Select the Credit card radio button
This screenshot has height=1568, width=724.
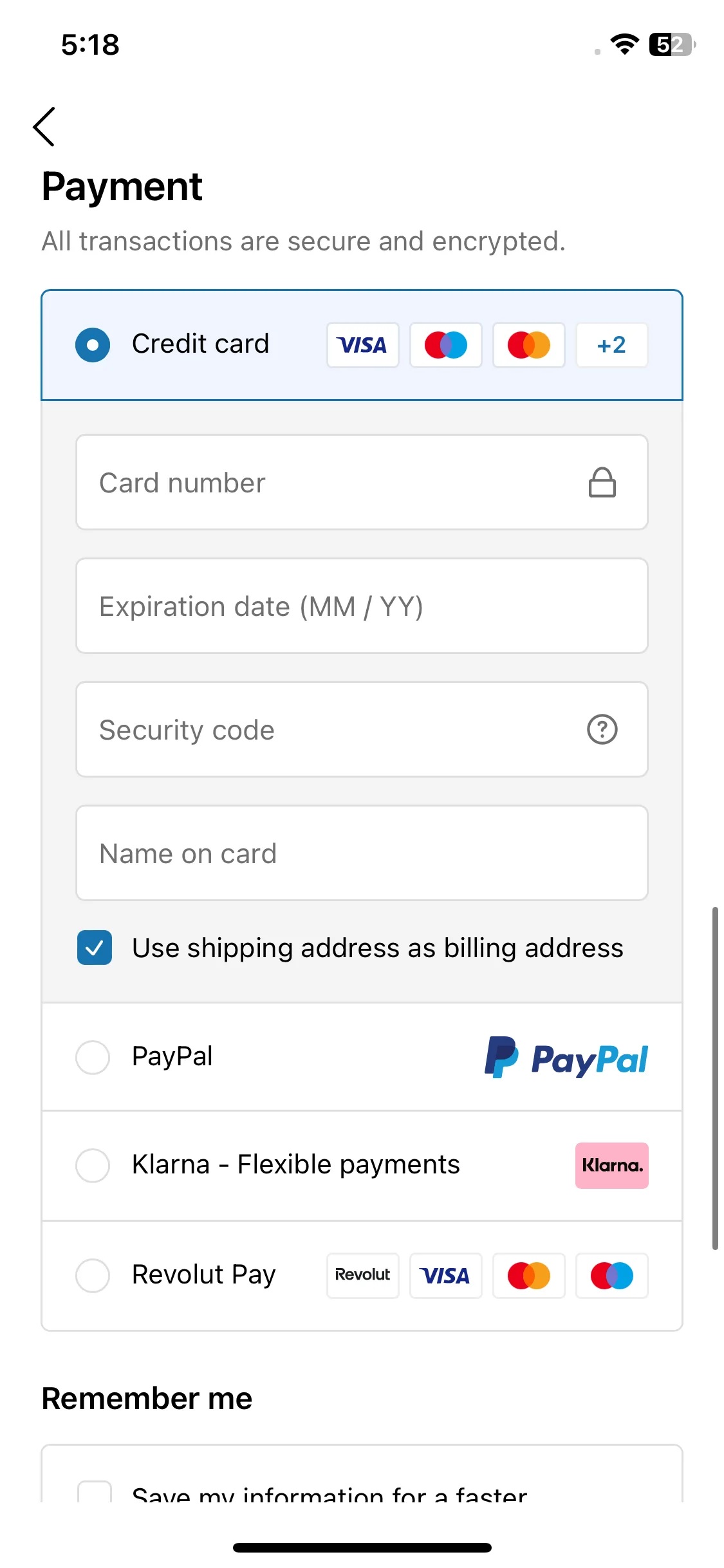[x=93, y=345]
